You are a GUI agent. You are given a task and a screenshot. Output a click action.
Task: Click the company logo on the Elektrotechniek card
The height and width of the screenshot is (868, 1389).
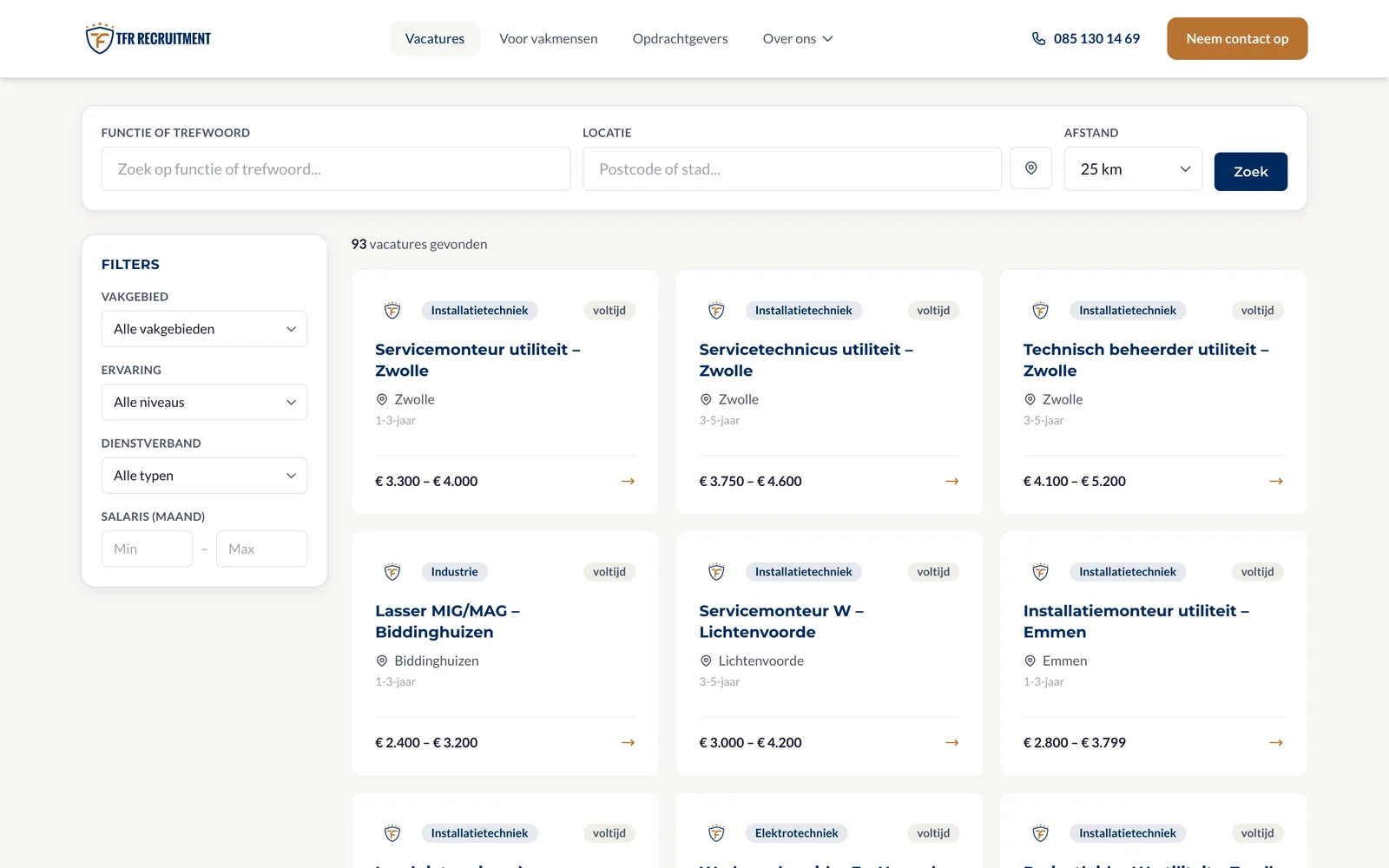(x=716, y=833)
